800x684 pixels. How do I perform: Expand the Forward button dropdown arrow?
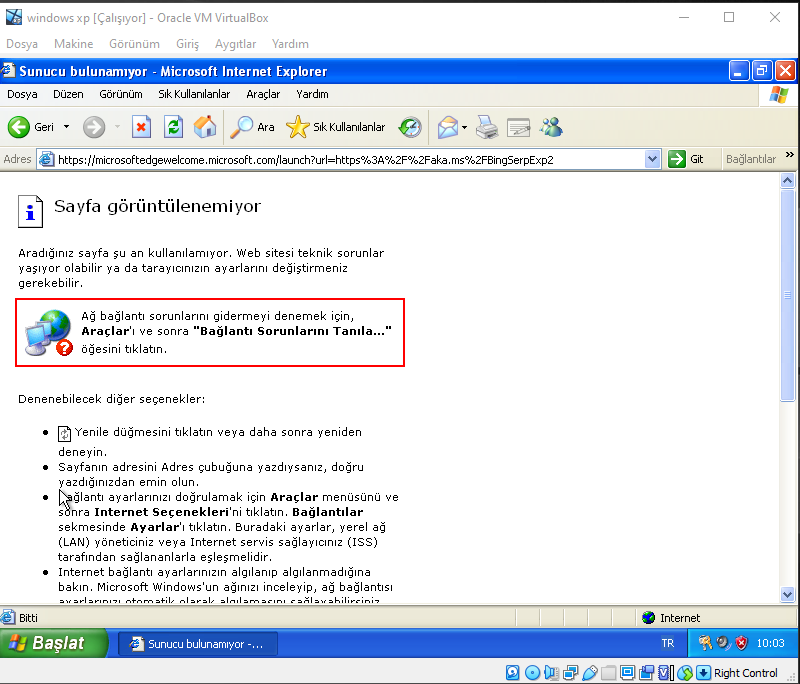[117, 126]
